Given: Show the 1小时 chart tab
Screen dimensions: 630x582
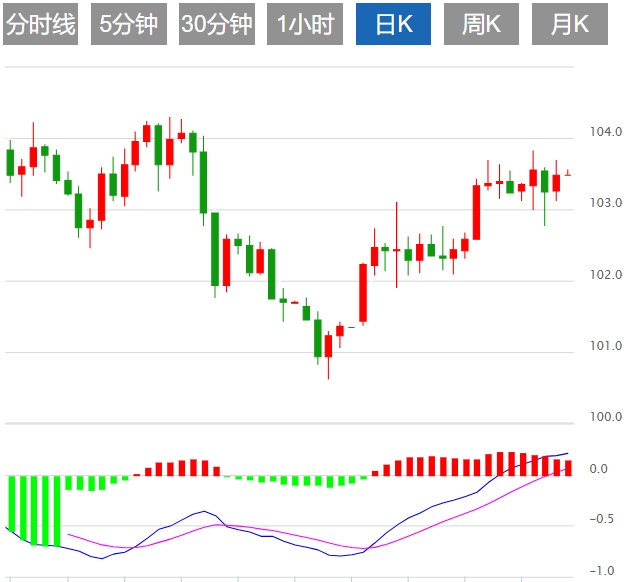Looking at the screenshot, I should pyautogui.click(x=305, y=25).
